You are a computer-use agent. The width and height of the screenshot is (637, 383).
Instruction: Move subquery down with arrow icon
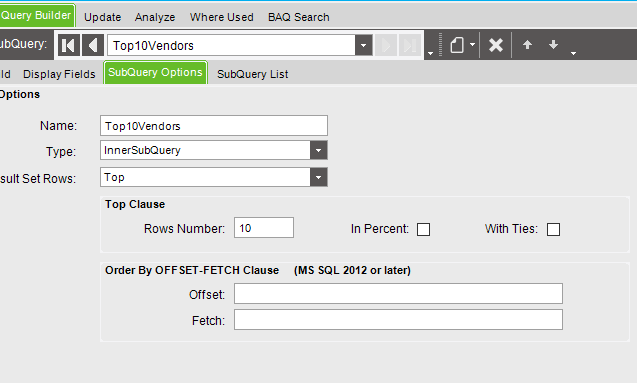(553, 44)
